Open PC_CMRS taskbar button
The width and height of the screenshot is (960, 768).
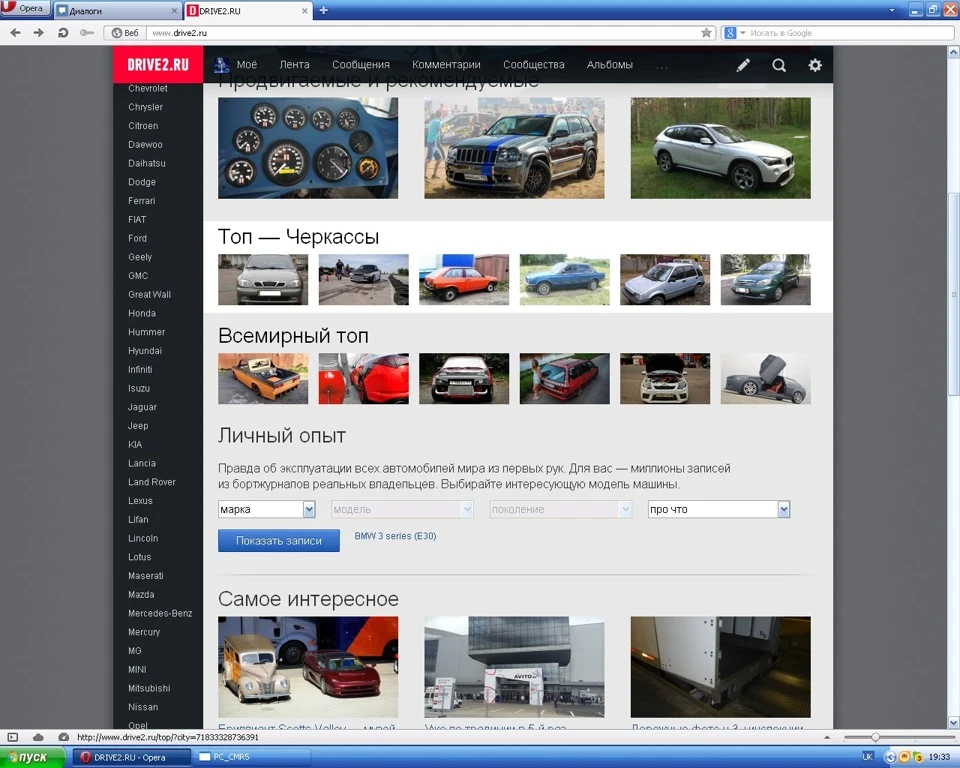[251, 757]
